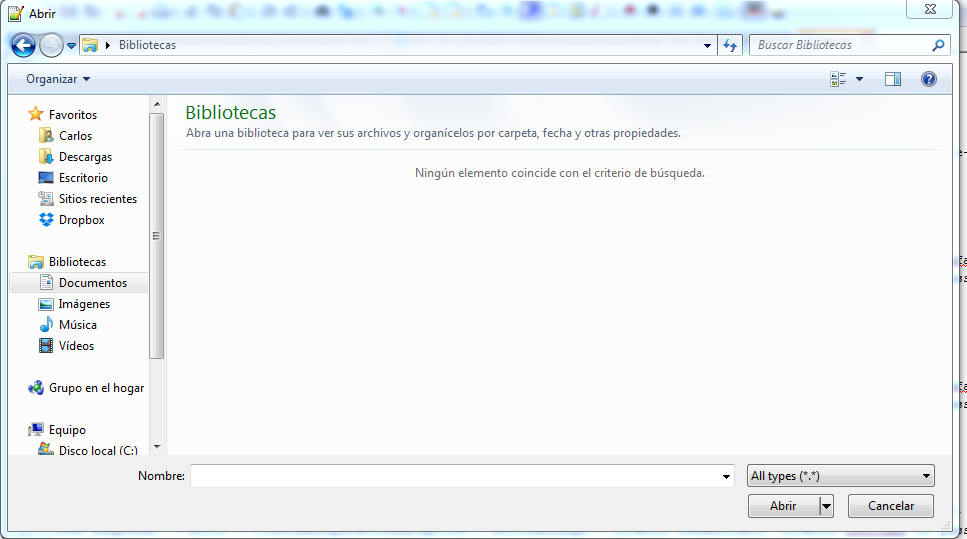Open the Organizar menu
967x539 pixels.
(x=58, y=79)
